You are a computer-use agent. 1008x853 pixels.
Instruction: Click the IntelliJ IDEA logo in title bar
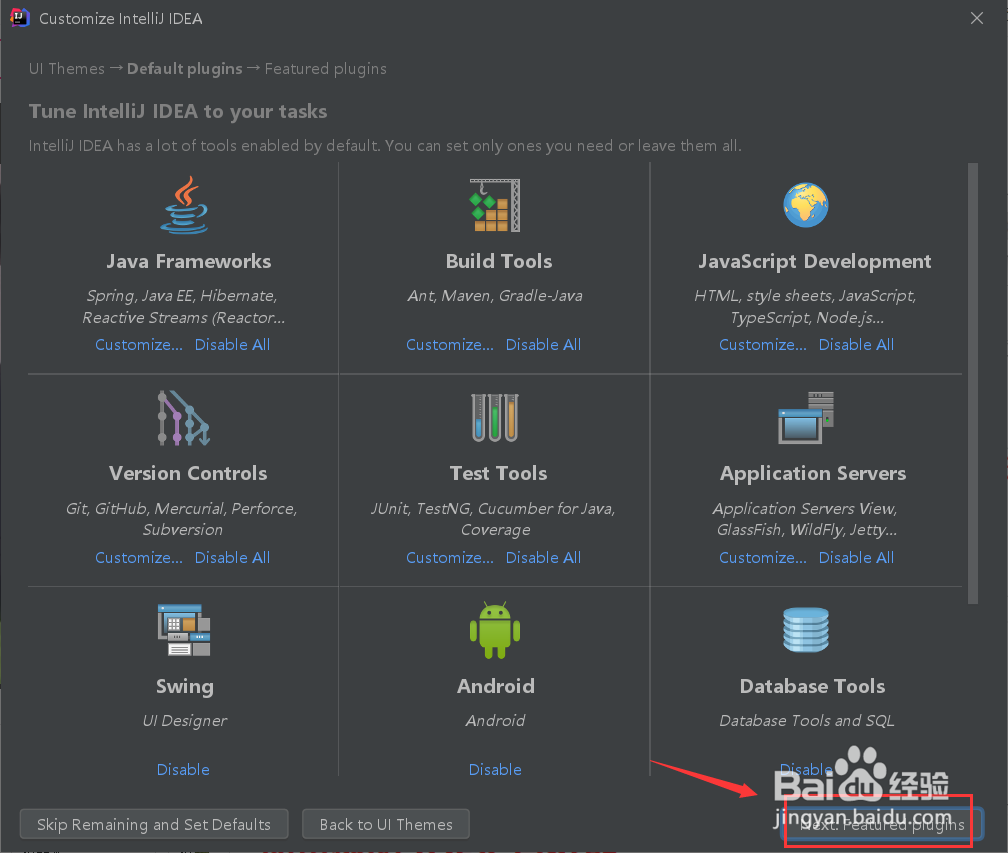(x=19, y=18)
